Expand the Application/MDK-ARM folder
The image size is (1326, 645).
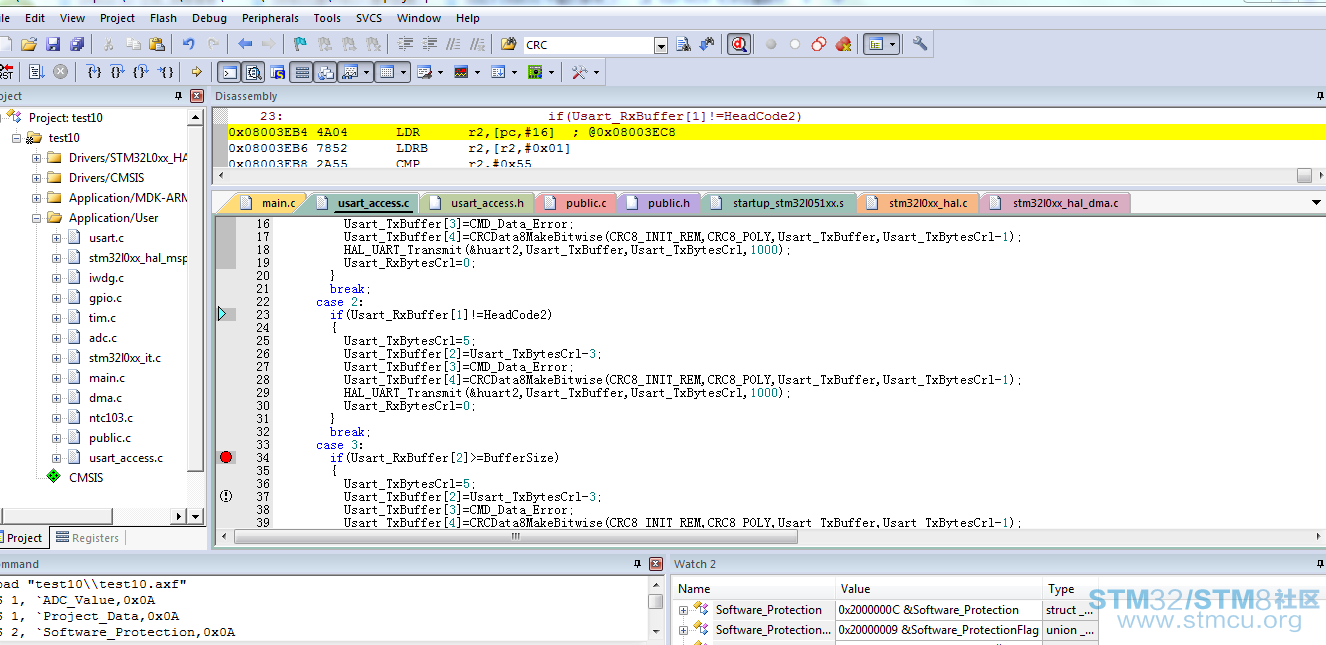click(37, 198)
